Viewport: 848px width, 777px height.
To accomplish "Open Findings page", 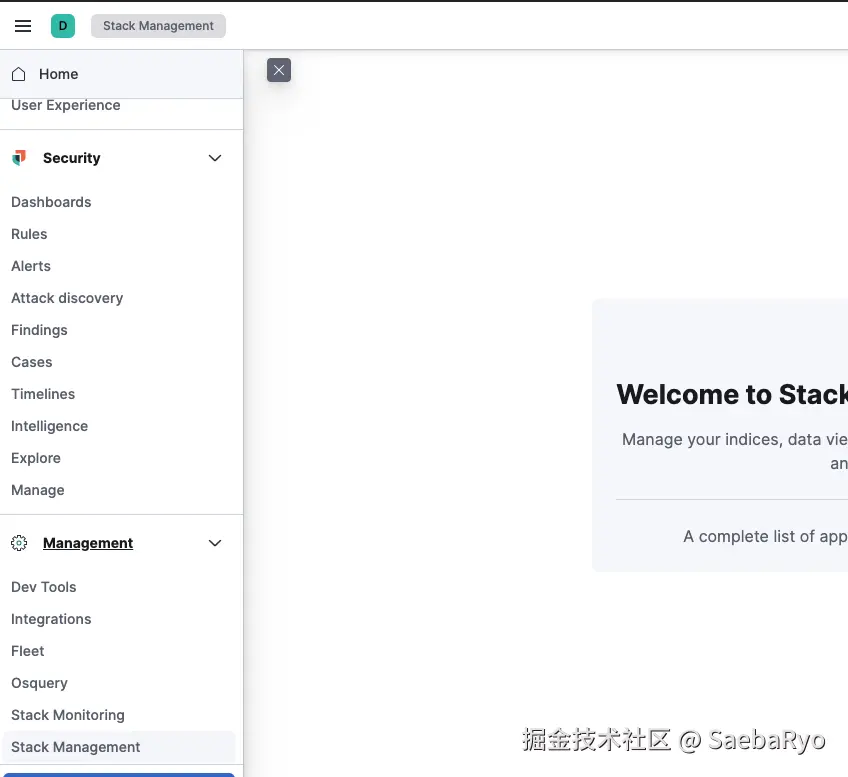I will tap(39, 330).
